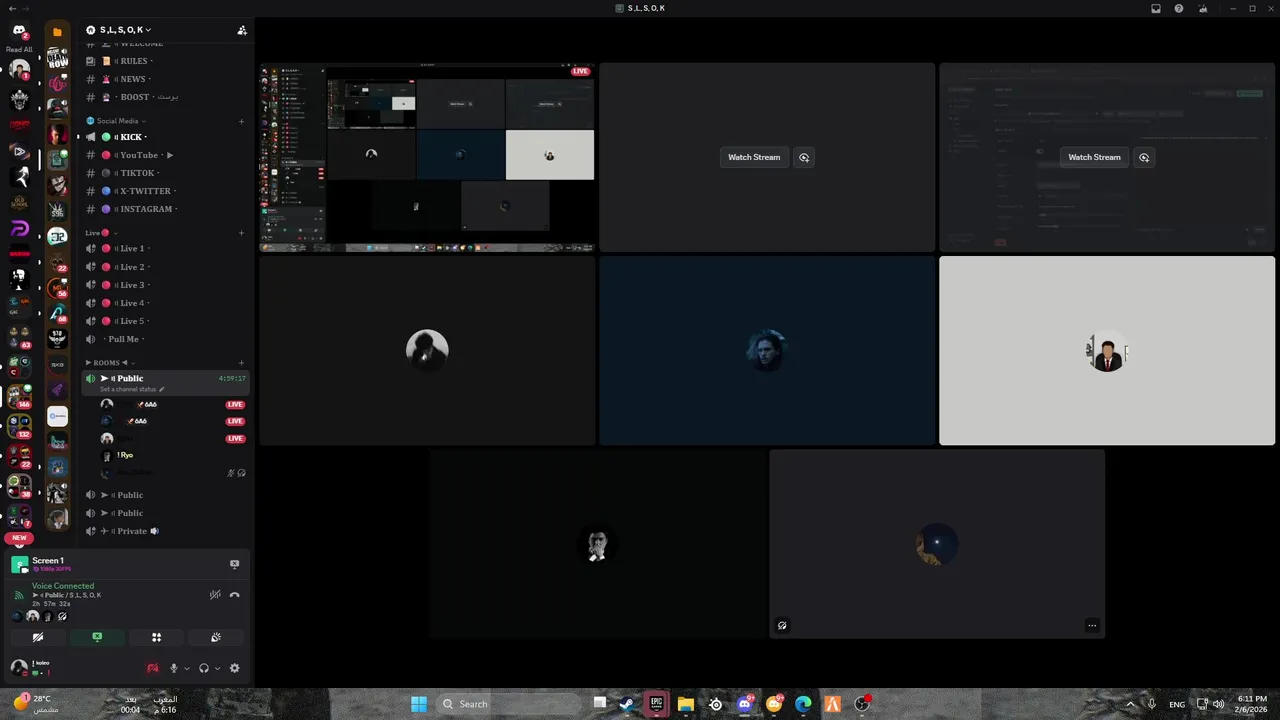Click the pop-out icon on the blurred stream tile
1280x720 pixels.
[1144, 157]
